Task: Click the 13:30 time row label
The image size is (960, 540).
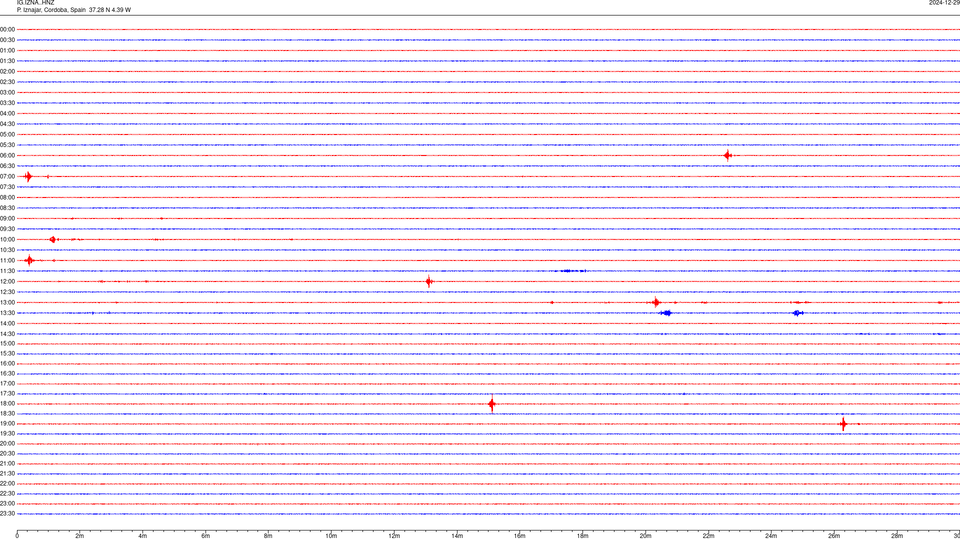Action: click(7, 313)
